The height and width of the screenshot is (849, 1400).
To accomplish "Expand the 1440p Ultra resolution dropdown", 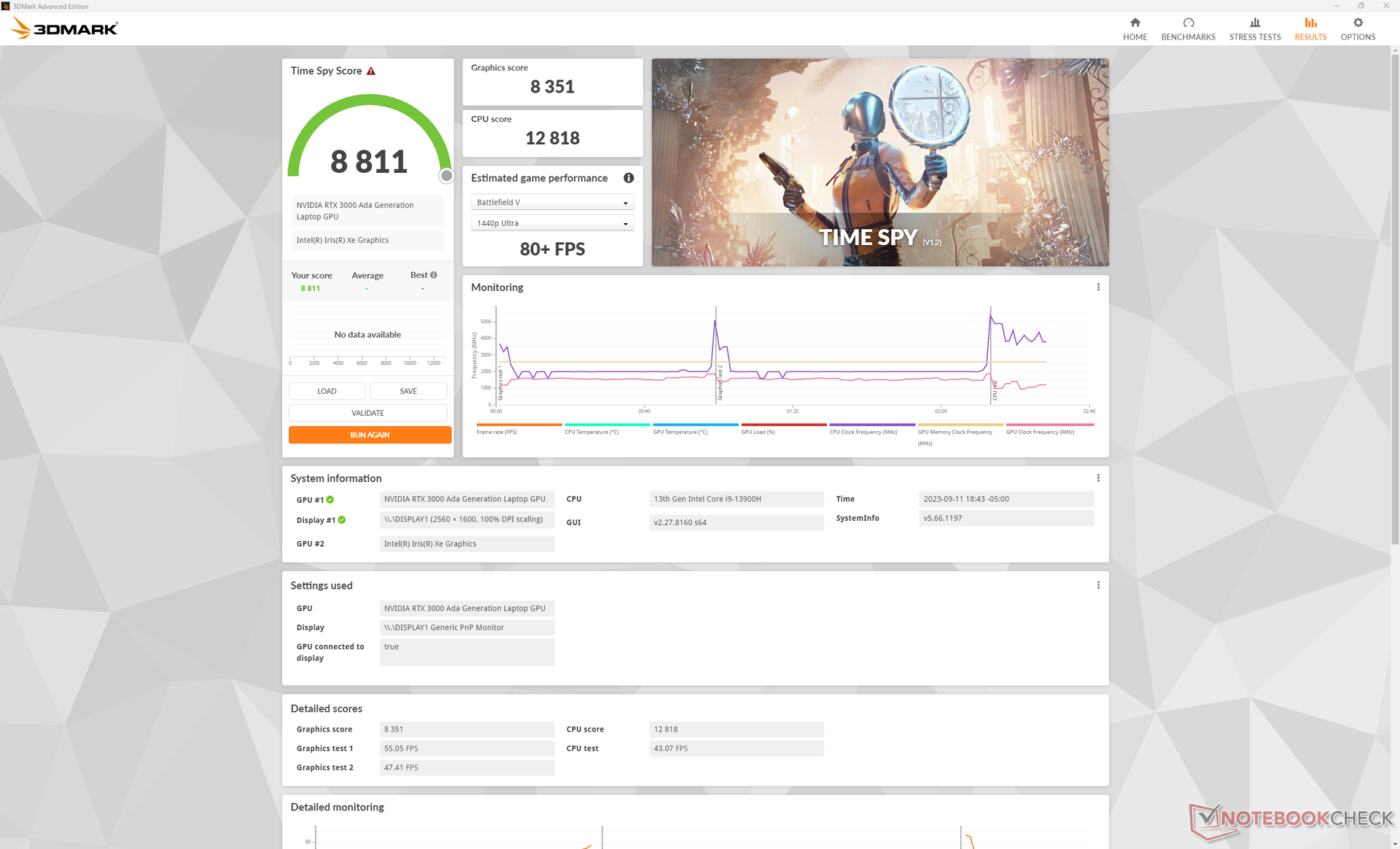I will (552, 223).
